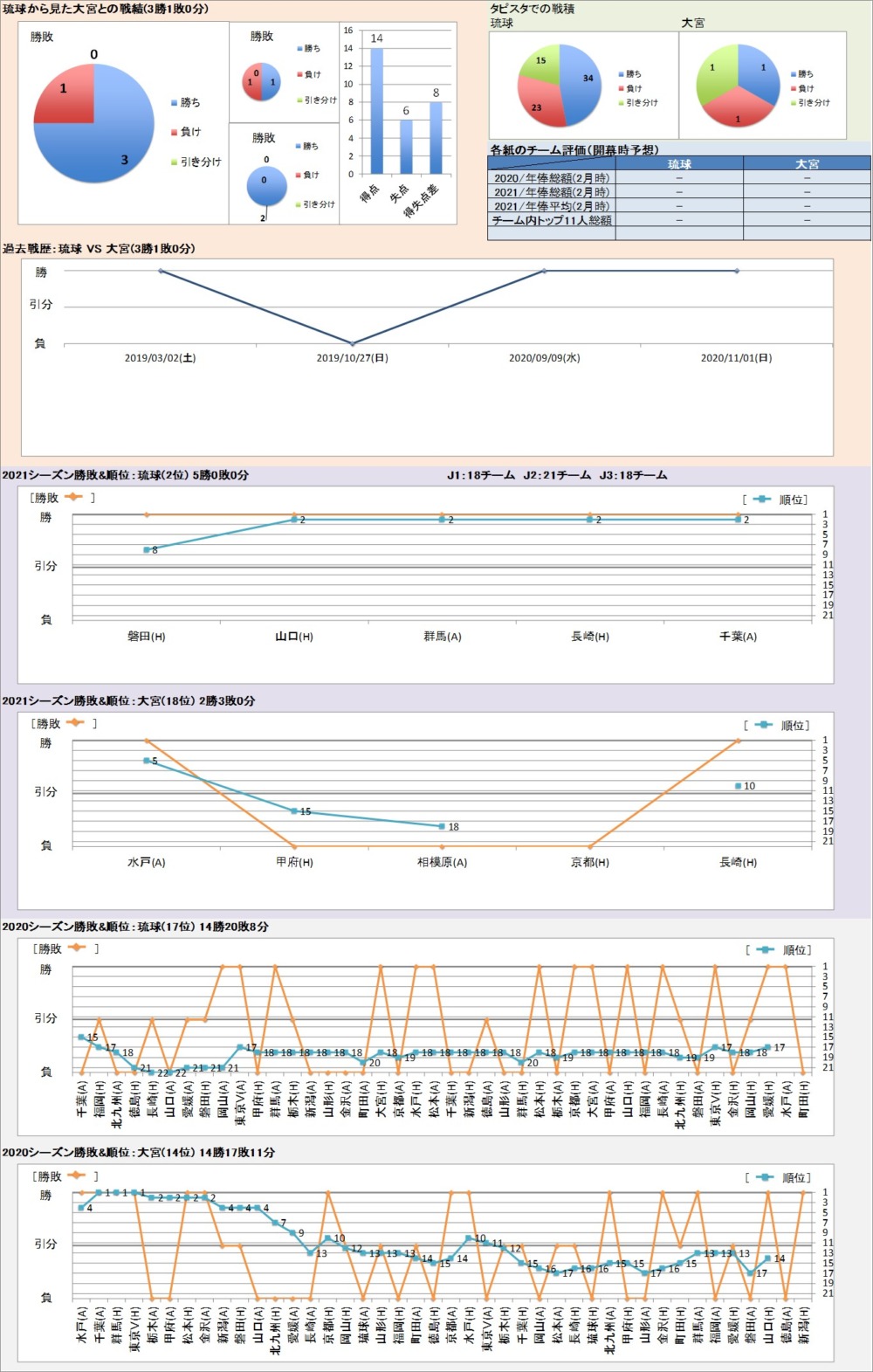Select the 2020/年俸総額(2月時) table row label
This screenshot has height=1372, width=873.
tap(552, 178)
